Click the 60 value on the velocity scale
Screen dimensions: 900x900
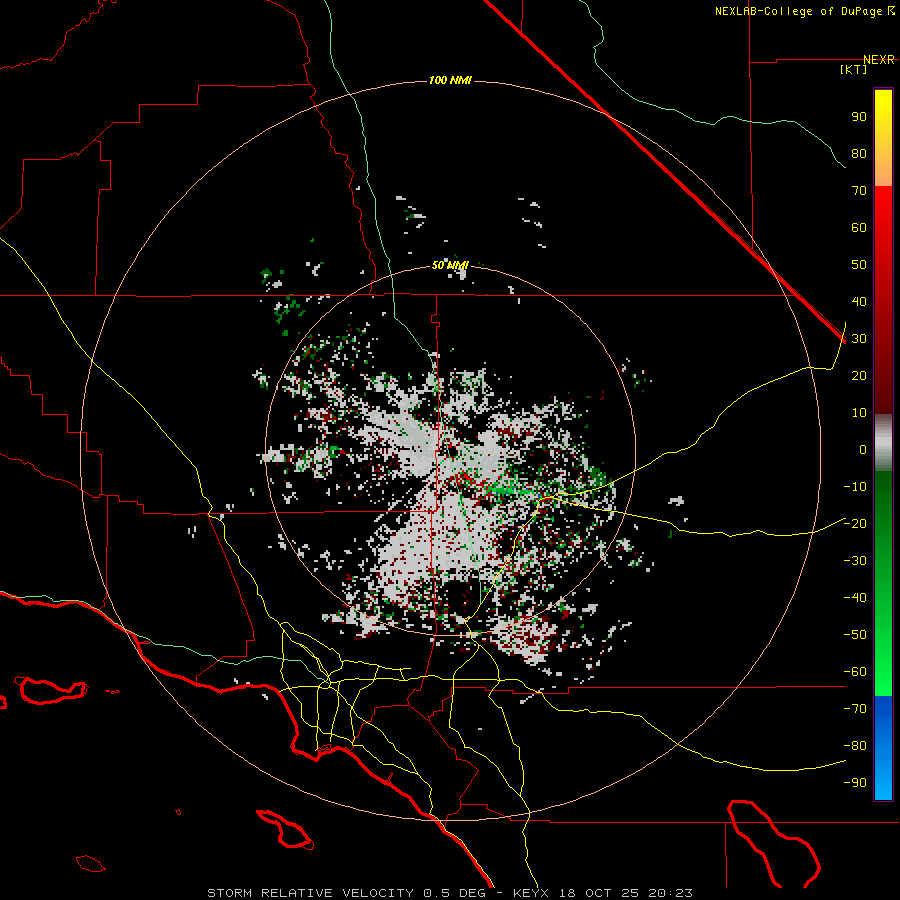tap(859, 227)
